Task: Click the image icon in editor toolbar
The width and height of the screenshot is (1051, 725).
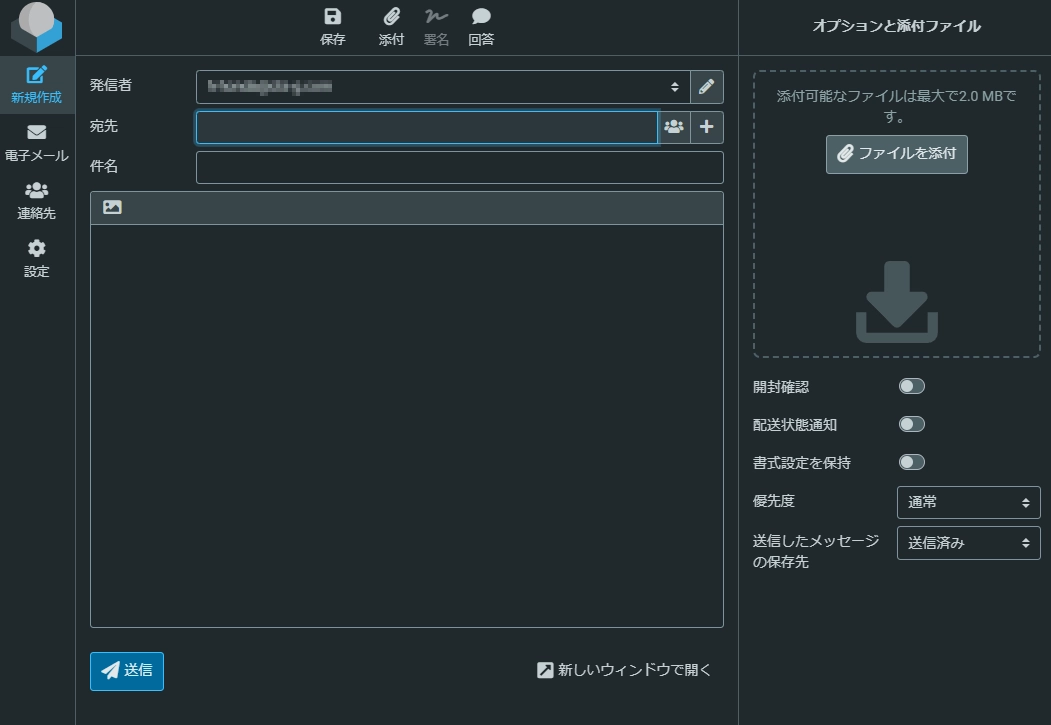Action: [x=112, y=208]
